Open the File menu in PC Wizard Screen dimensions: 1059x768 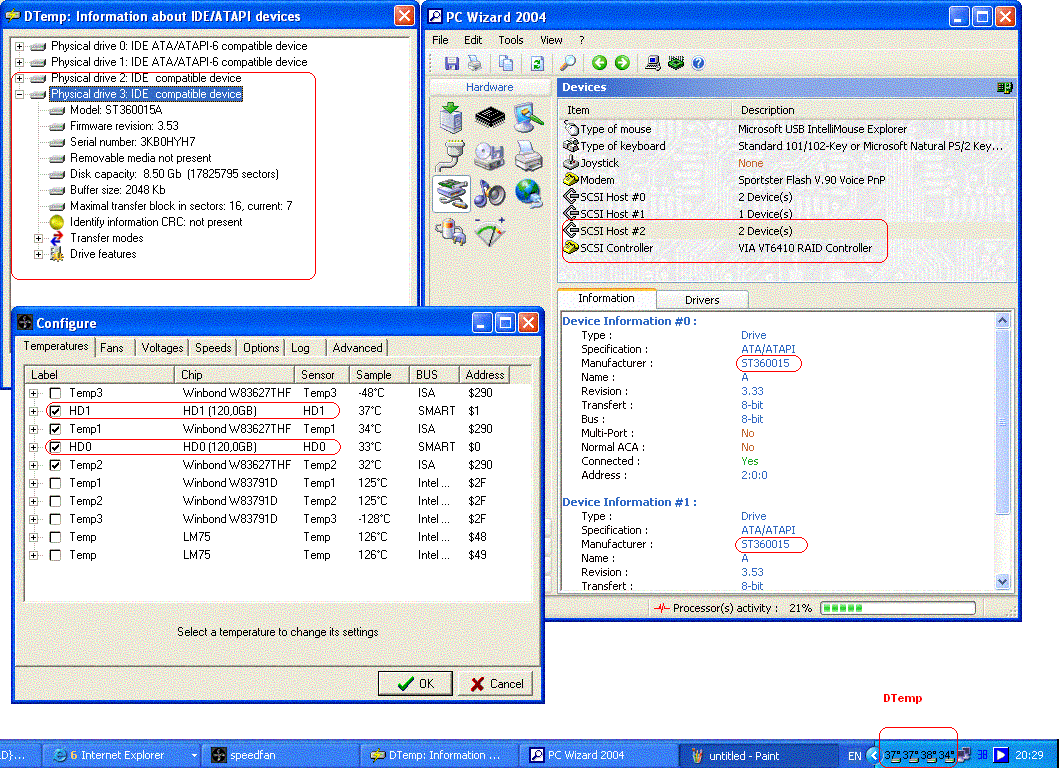440,40
